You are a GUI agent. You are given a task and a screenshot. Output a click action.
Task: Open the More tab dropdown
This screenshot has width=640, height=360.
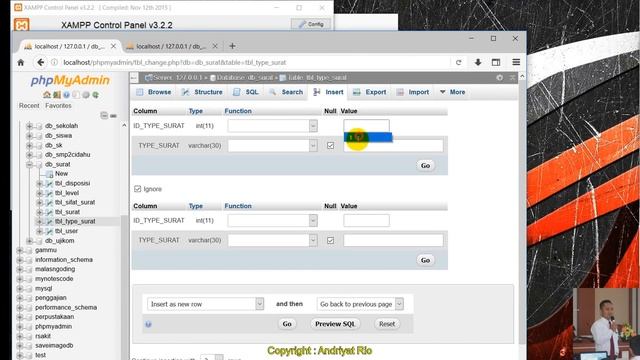453,92
